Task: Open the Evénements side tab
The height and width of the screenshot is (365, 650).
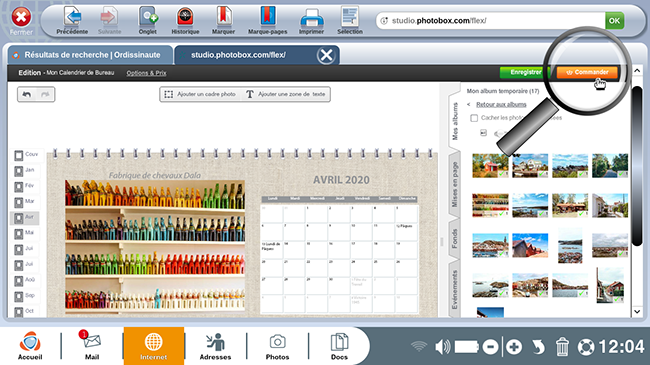Action: 455,290
